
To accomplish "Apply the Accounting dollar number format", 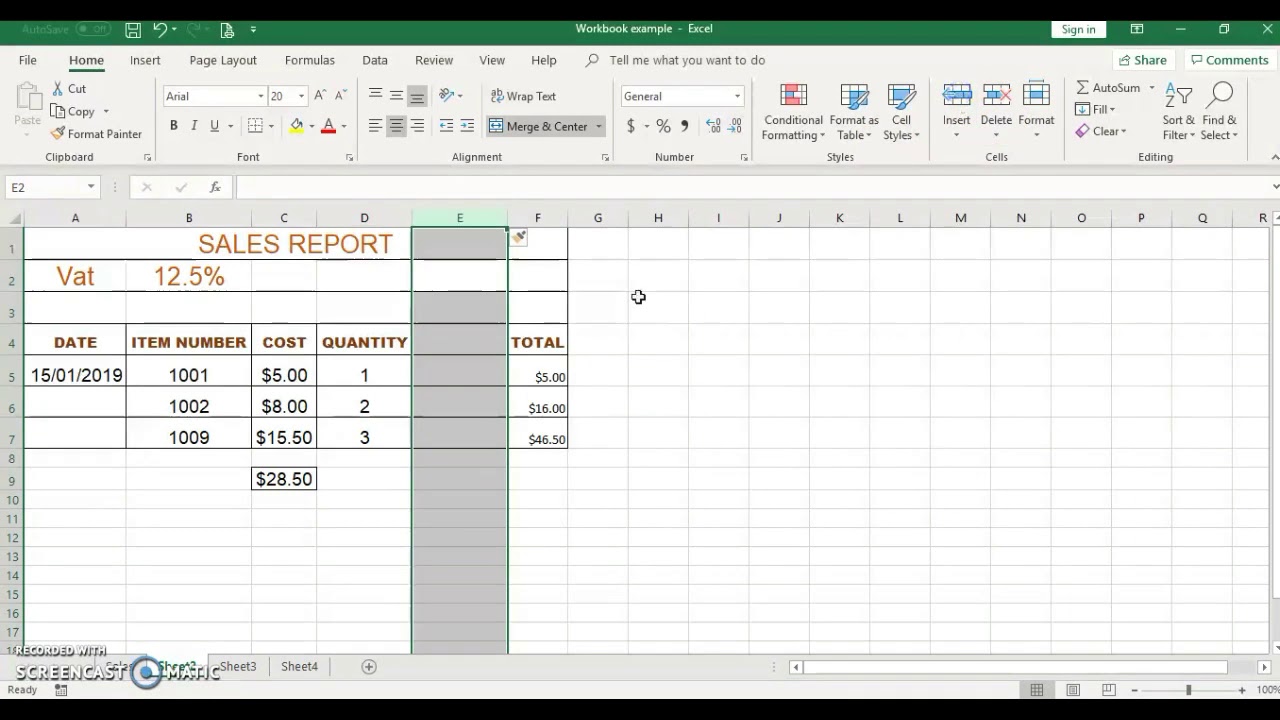I will click(x=630, y=126).
